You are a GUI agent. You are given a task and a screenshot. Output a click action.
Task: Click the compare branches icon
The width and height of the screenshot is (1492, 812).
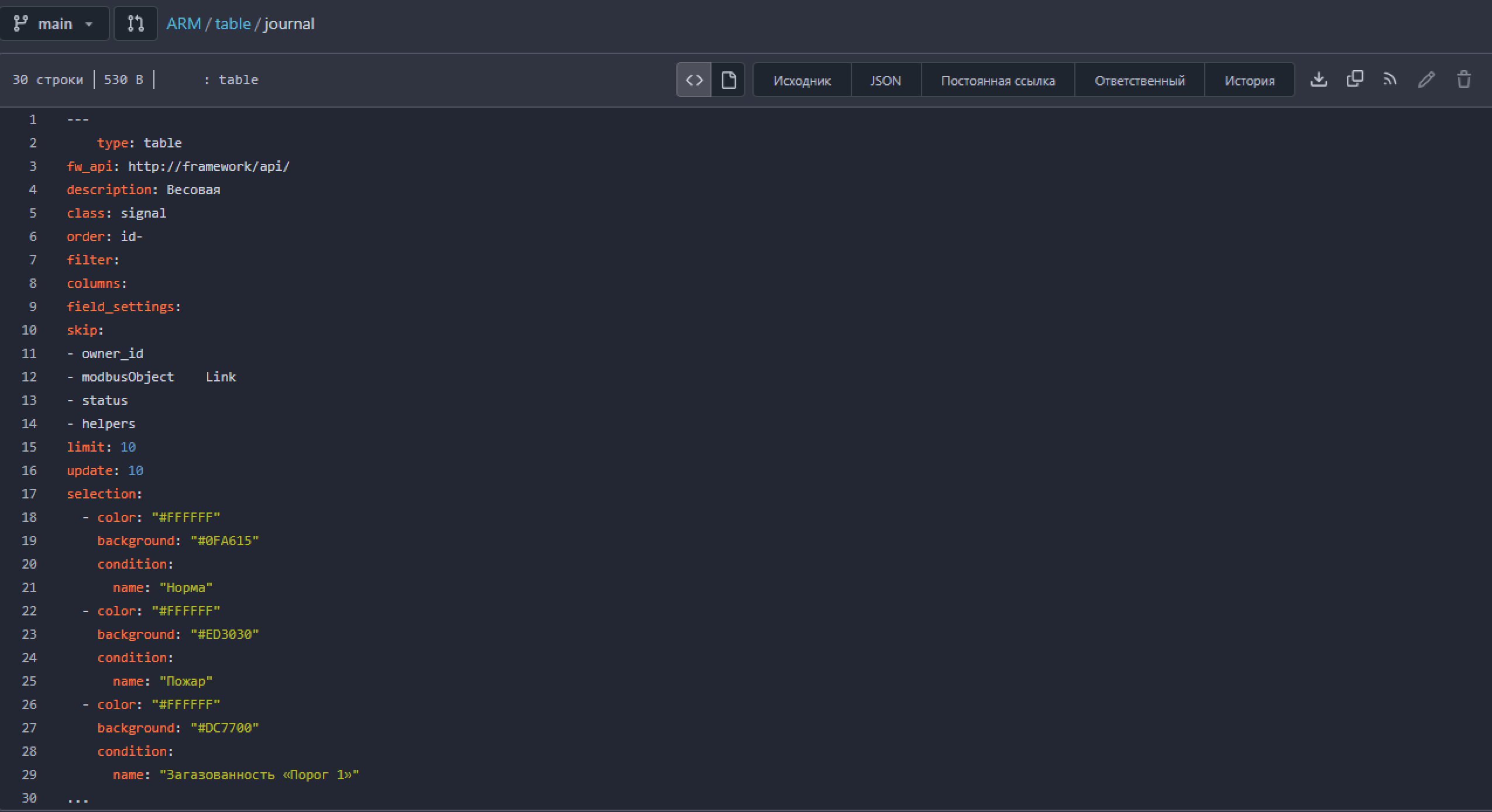point(135,23)
